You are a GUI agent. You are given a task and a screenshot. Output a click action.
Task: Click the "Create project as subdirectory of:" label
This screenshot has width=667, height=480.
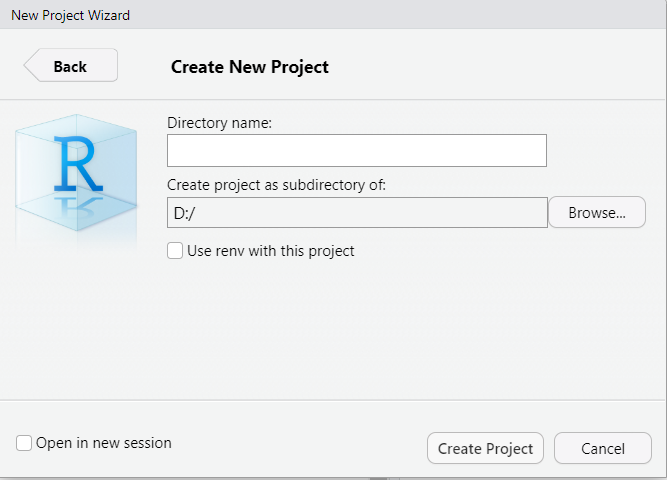(x=276, y=184)
